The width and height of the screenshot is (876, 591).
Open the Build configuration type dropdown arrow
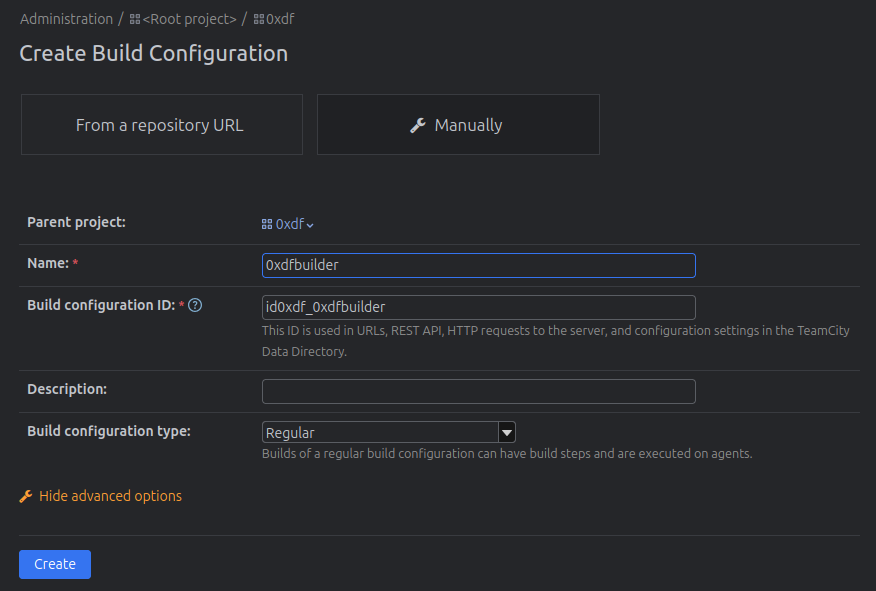[x=507, y=433]
